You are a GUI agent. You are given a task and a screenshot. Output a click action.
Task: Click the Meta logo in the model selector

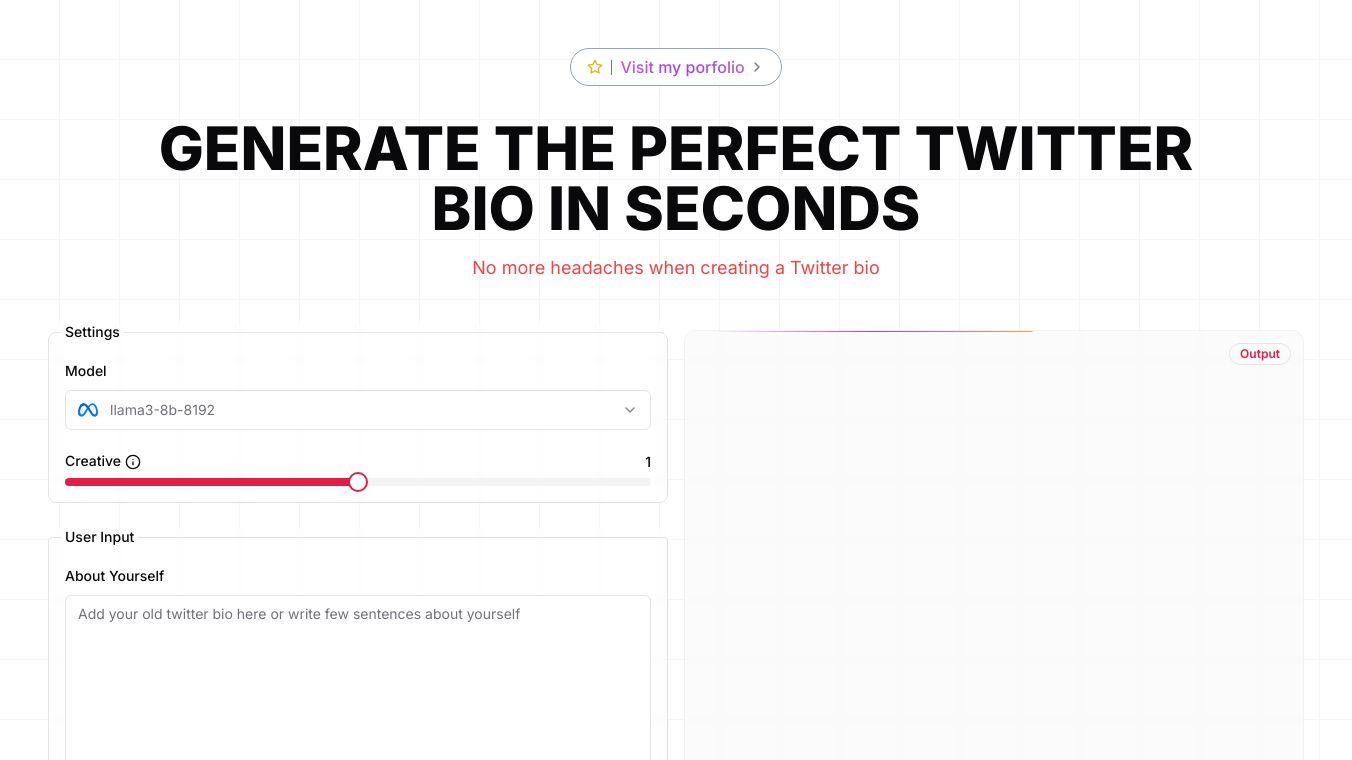pyautogui.click(x=88, y=410)
